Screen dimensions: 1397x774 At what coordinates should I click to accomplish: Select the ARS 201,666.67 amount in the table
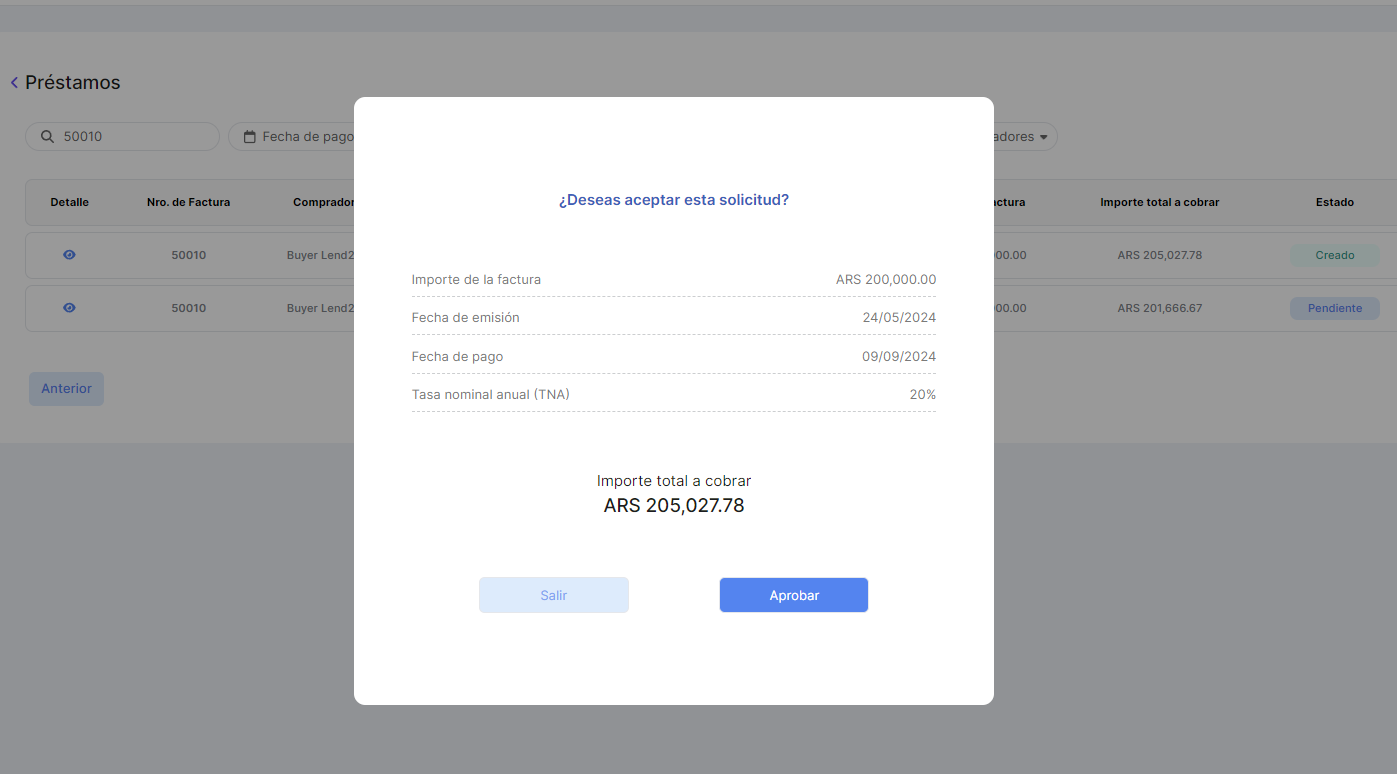(1159, 308)
